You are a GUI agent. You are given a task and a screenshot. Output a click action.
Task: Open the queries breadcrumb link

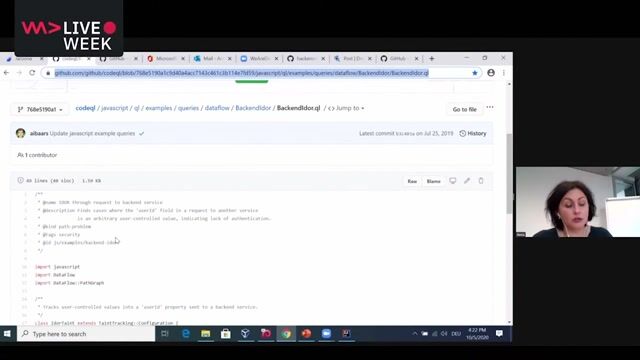188,108
